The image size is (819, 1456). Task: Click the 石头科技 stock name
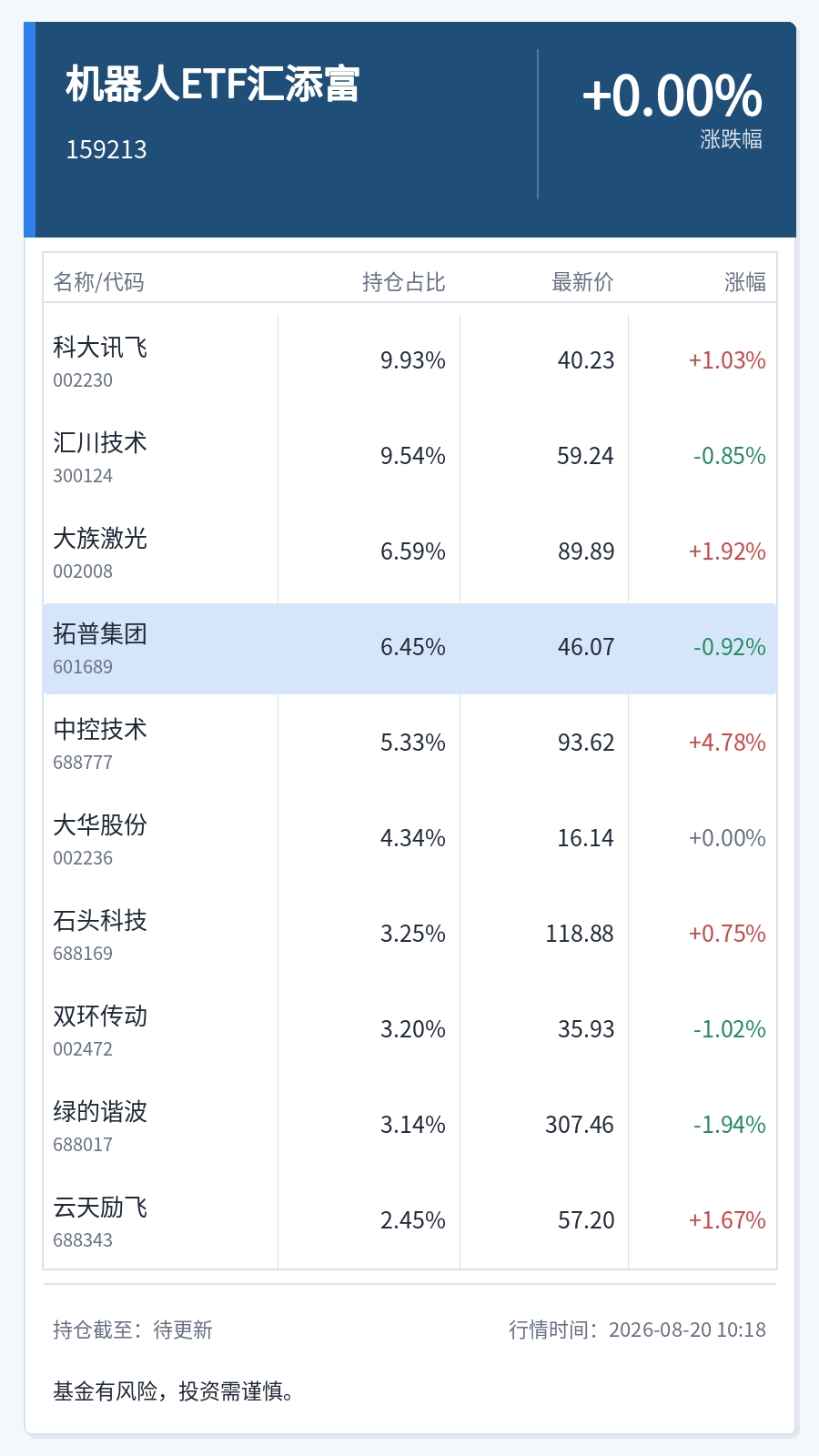100,921
